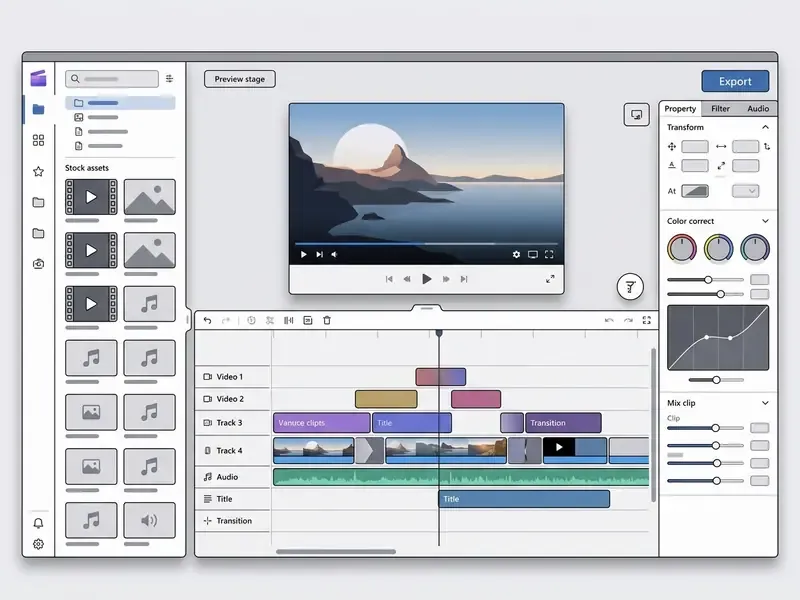Screen dimensions: 800x600
Task: Fast forward the preview playback
Action: coord(446,279)
